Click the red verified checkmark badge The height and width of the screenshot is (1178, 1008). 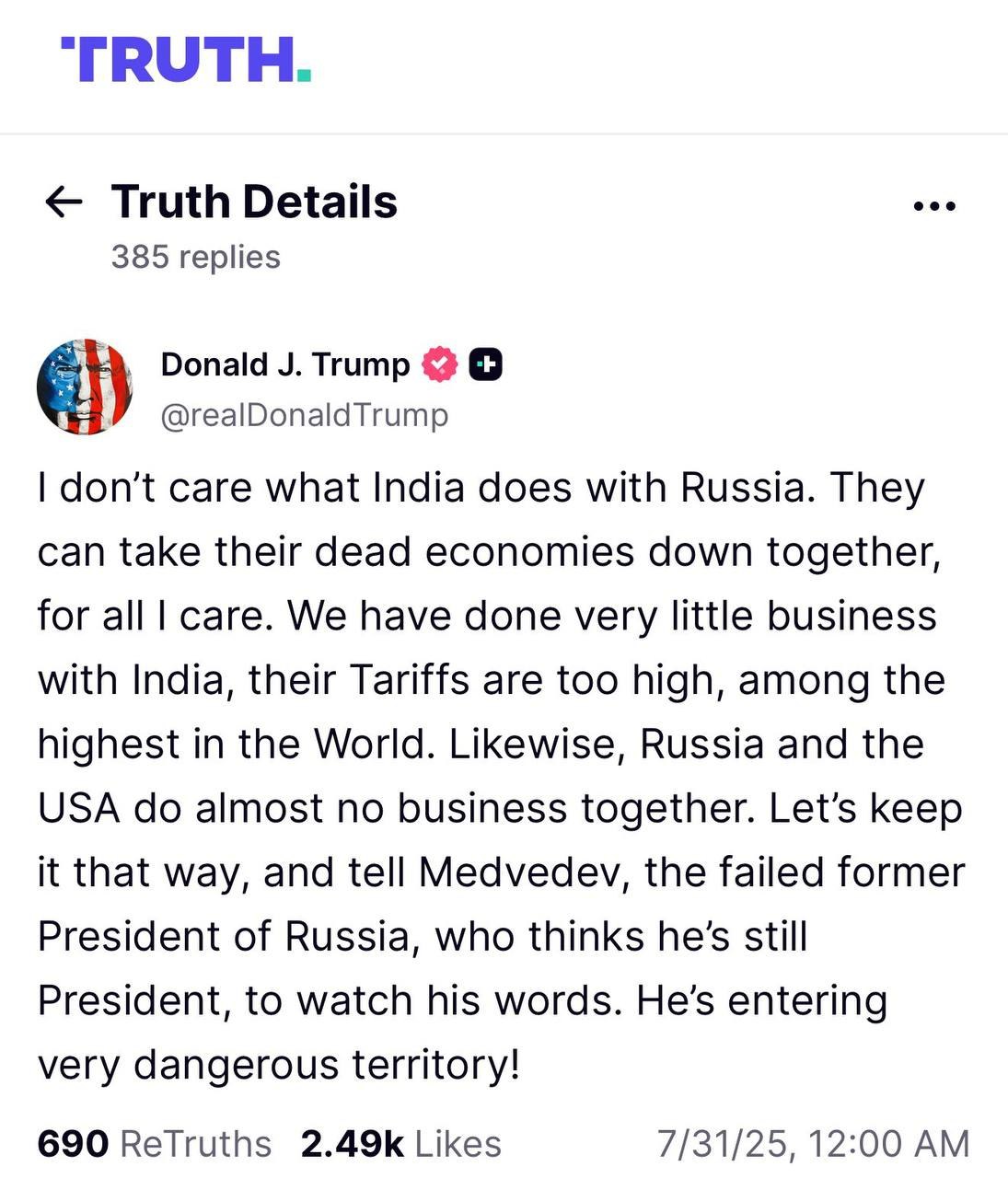pos(439,365)
